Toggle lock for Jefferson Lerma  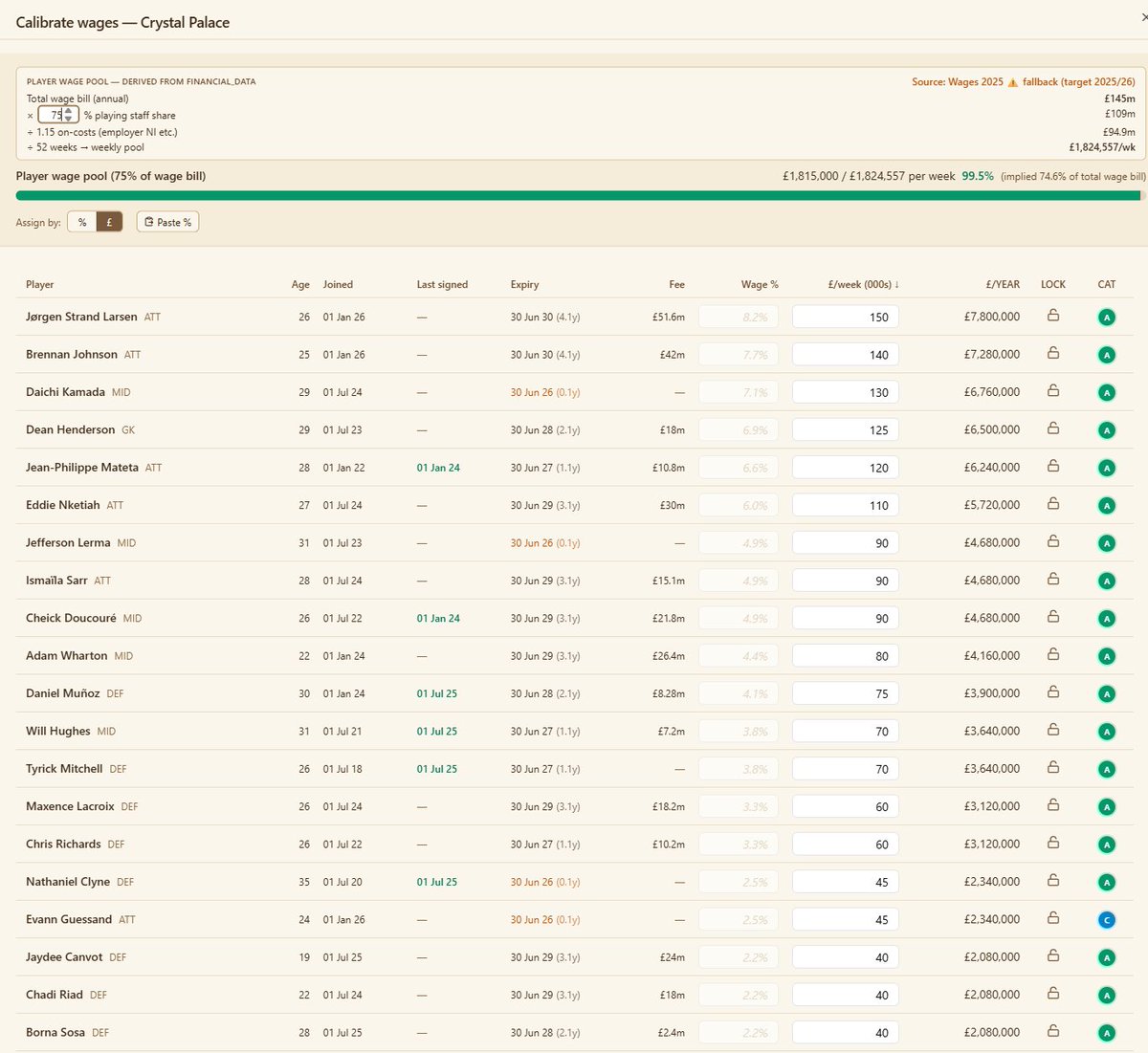pyautogui.click(x=1053, y=541)
